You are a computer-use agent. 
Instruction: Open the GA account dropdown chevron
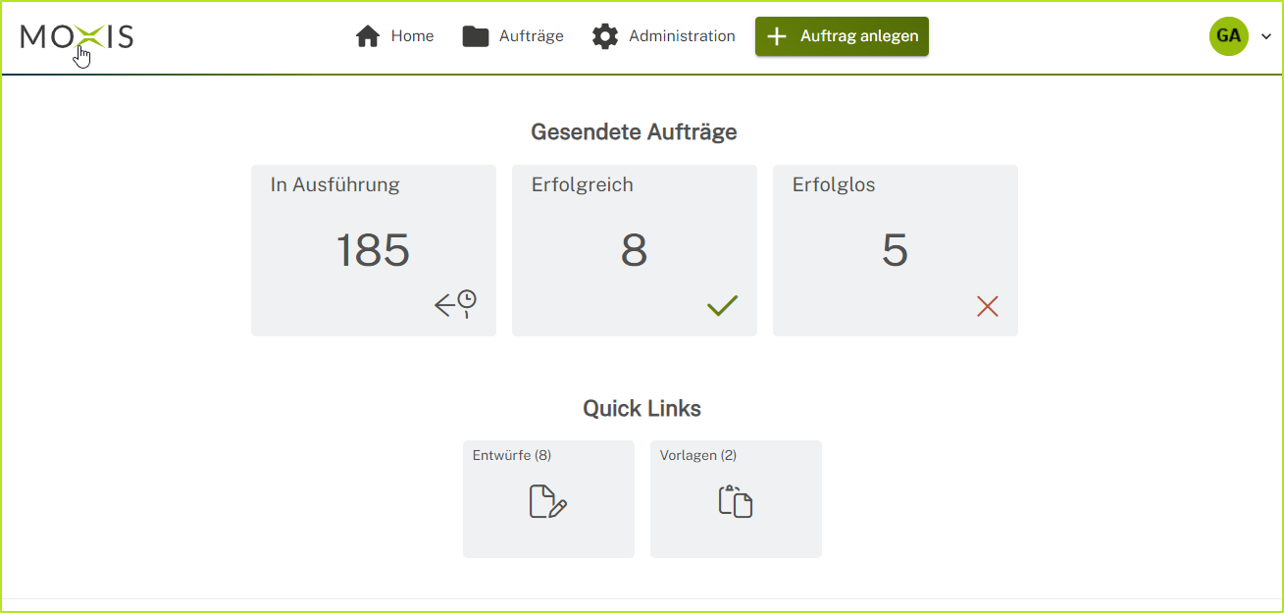click(1268, 36)
